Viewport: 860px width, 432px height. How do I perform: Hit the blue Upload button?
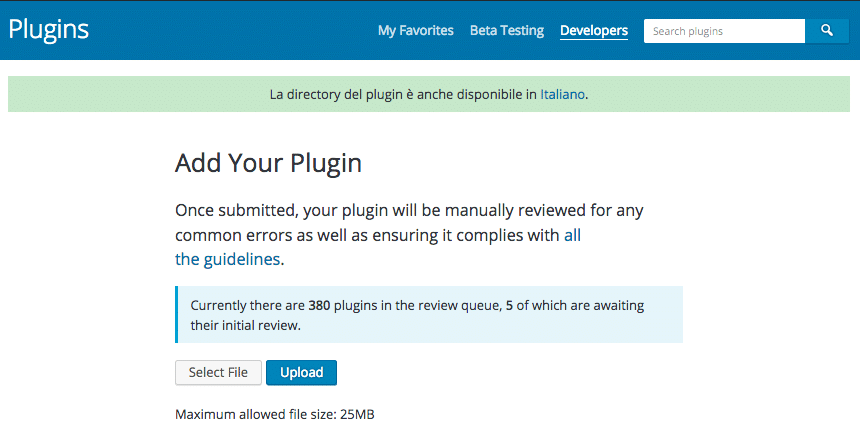[301, 373]
